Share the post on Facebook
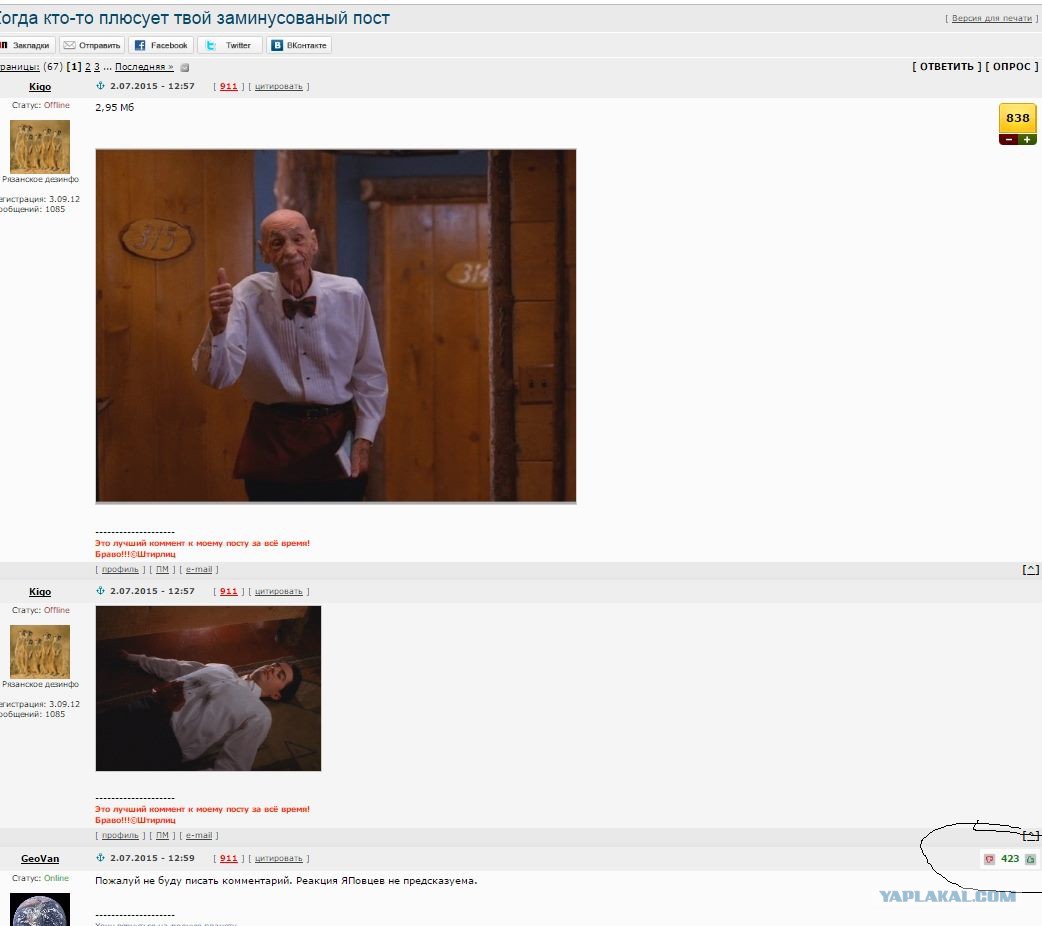This screenshot has width=1042, height=926. [161, 45]
